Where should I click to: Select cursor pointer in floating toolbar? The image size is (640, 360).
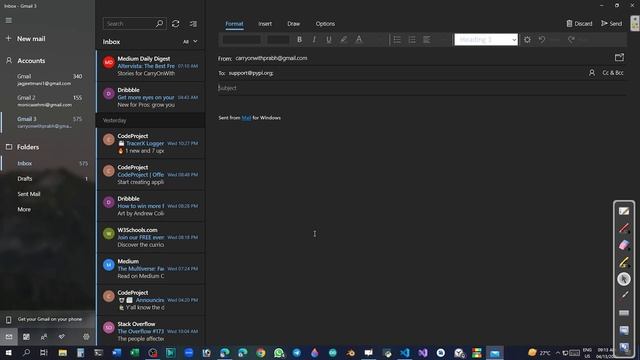pyautogui.click(x=624, y=279)
